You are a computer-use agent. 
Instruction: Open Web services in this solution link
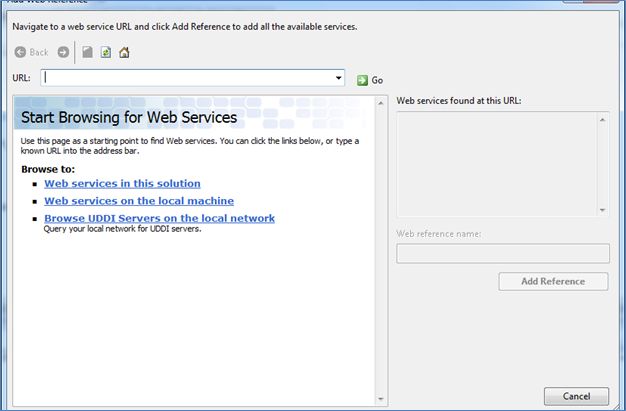click(x=122, y=184)
